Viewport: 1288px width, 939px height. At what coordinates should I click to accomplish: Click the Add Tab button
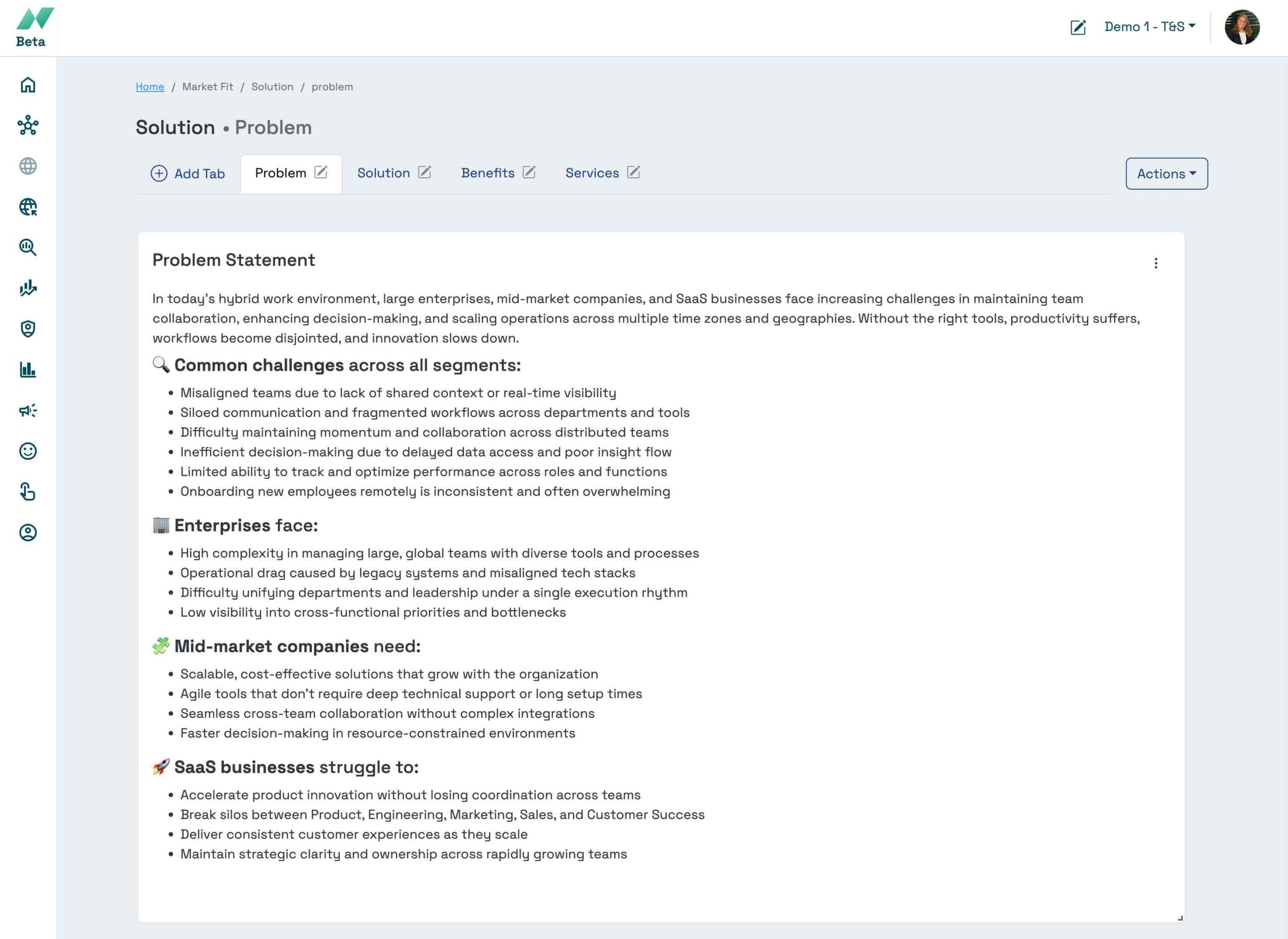(188, 174)
